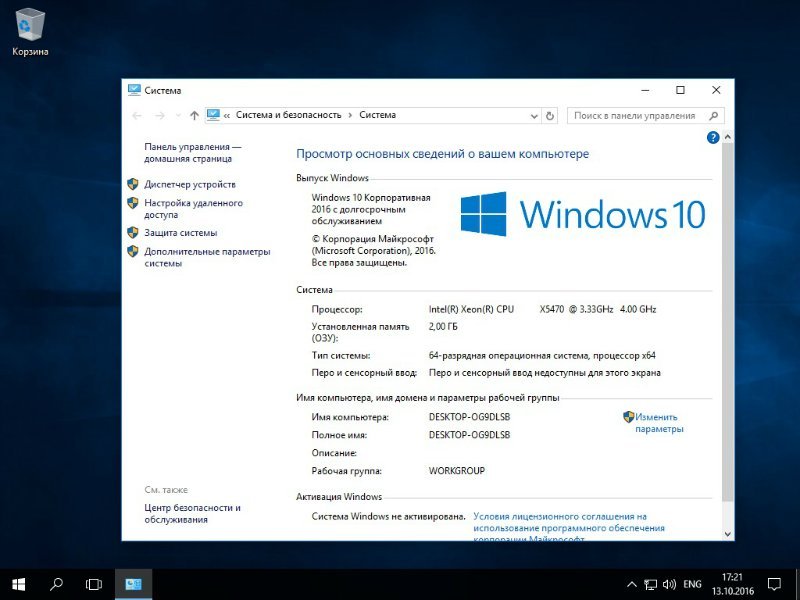Switch input language via ENG indicator

pyautogui.click(x=692, y=584)
